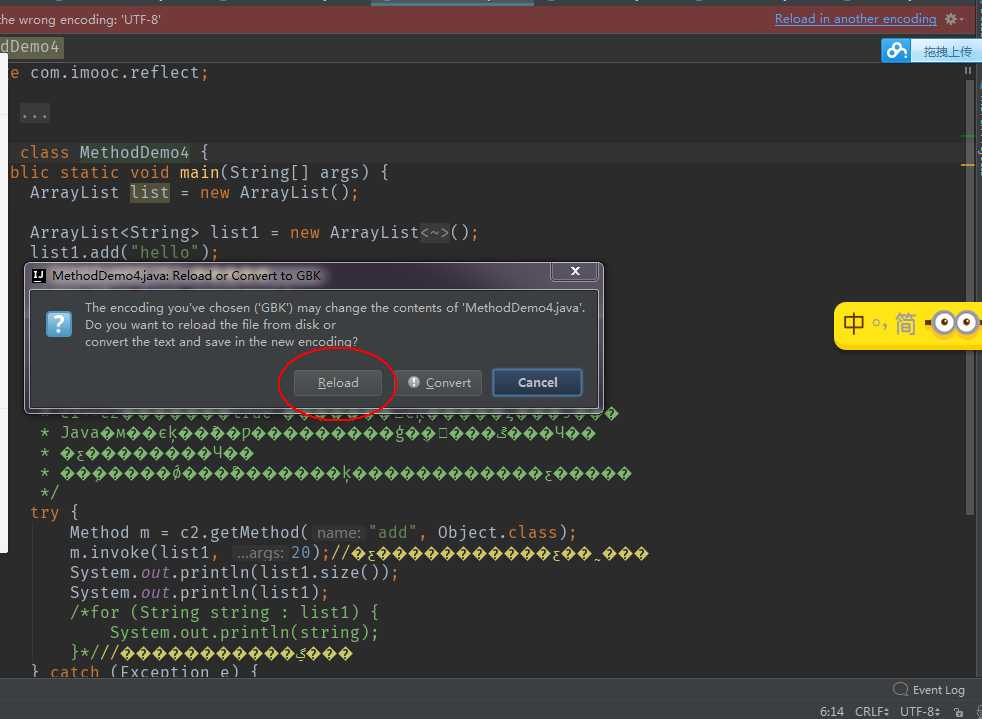This screenshot has height=719, width=982.
Task: Click the Event Log speech bubble icon
Action: [900, 690]
